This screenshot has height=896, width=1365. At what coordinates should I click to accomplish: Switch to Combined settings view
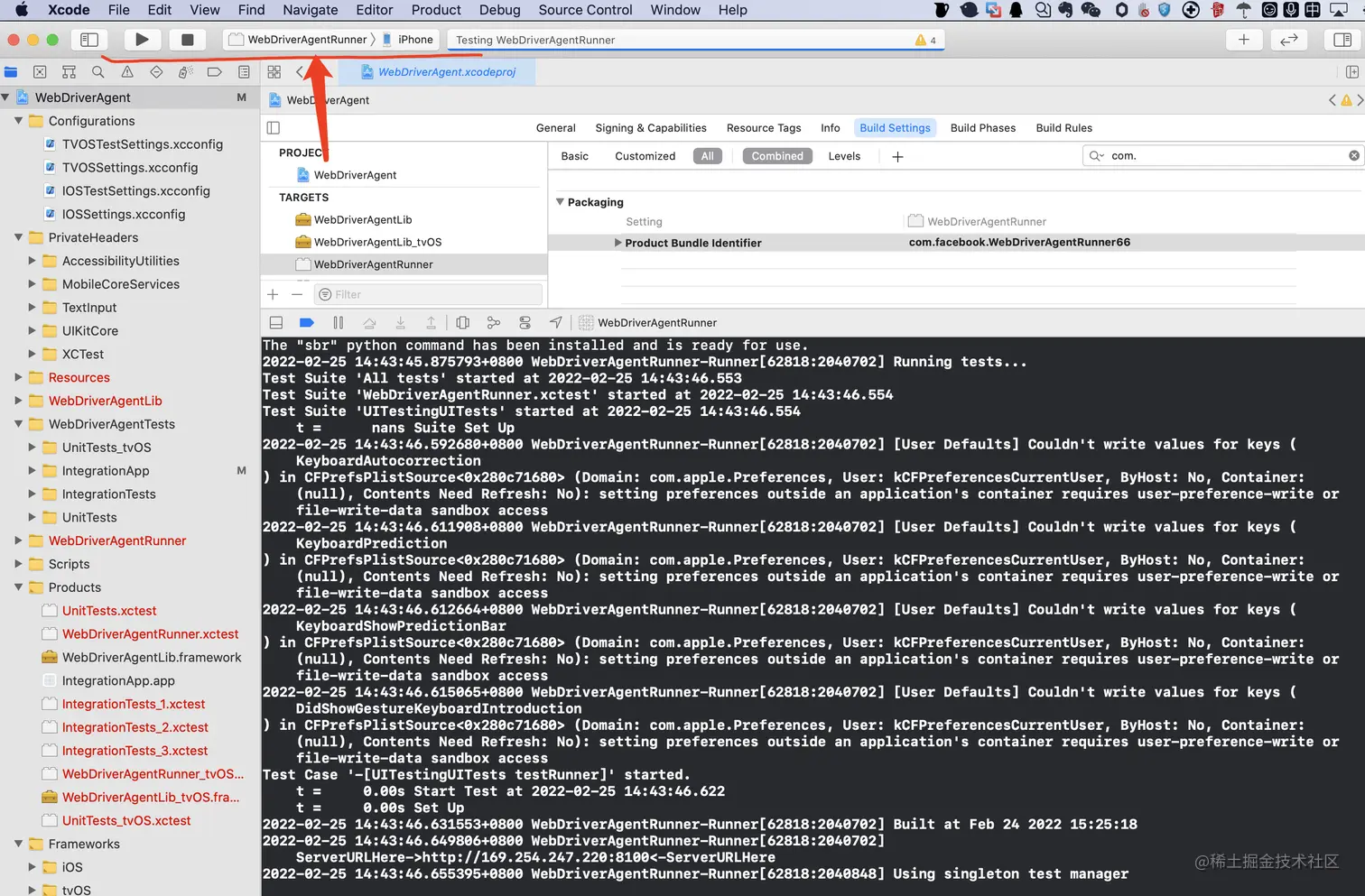(x=777, y=156)
